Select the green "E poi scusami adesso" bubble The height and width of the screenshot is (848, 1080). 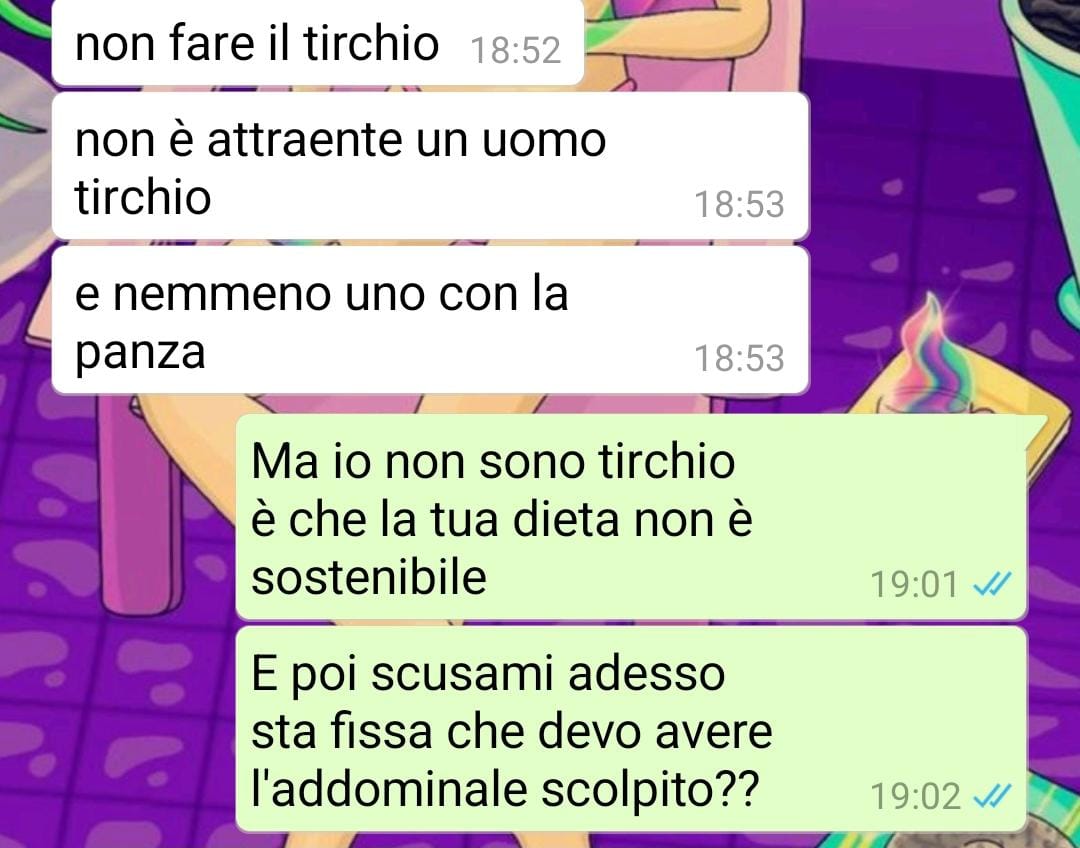coord(632,729)
